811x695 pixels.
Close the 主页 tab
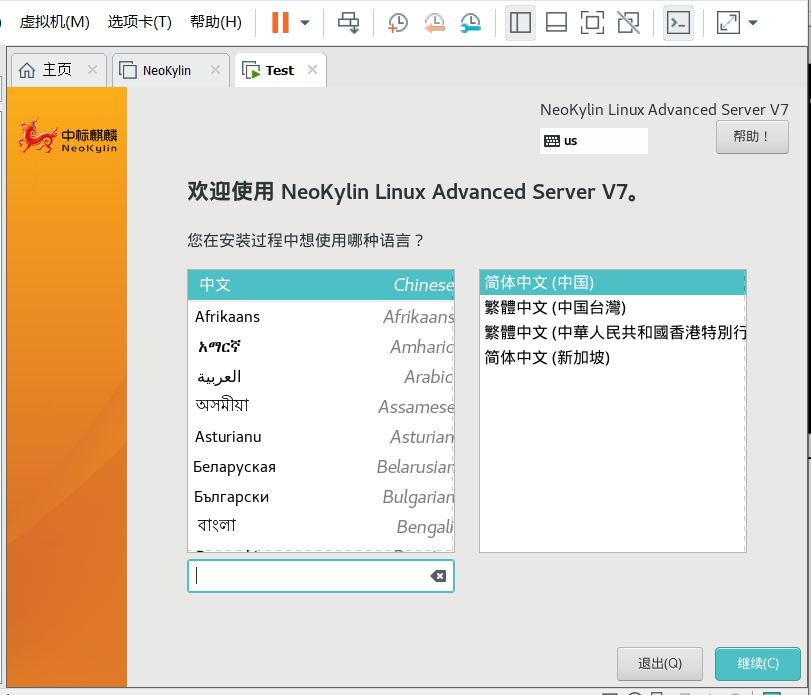[92, 69]
